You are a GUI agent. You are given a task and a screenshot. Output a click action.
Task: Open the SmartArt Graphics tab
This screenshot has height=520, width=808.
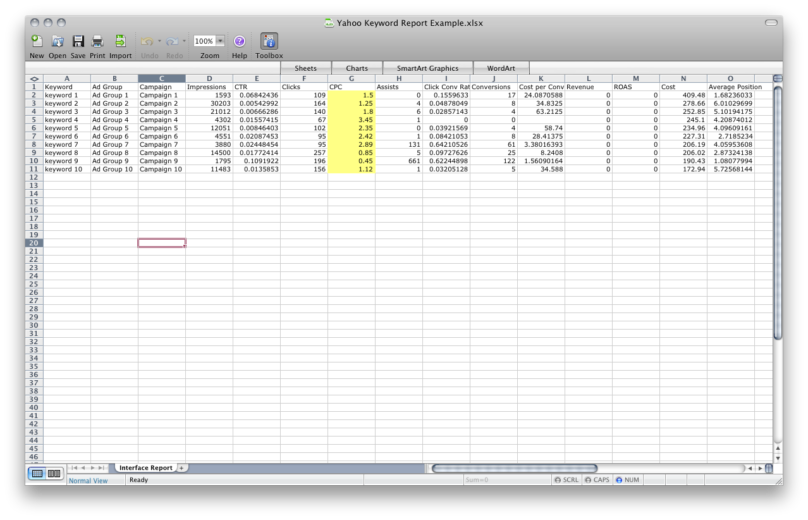click(x=427, y=68)
